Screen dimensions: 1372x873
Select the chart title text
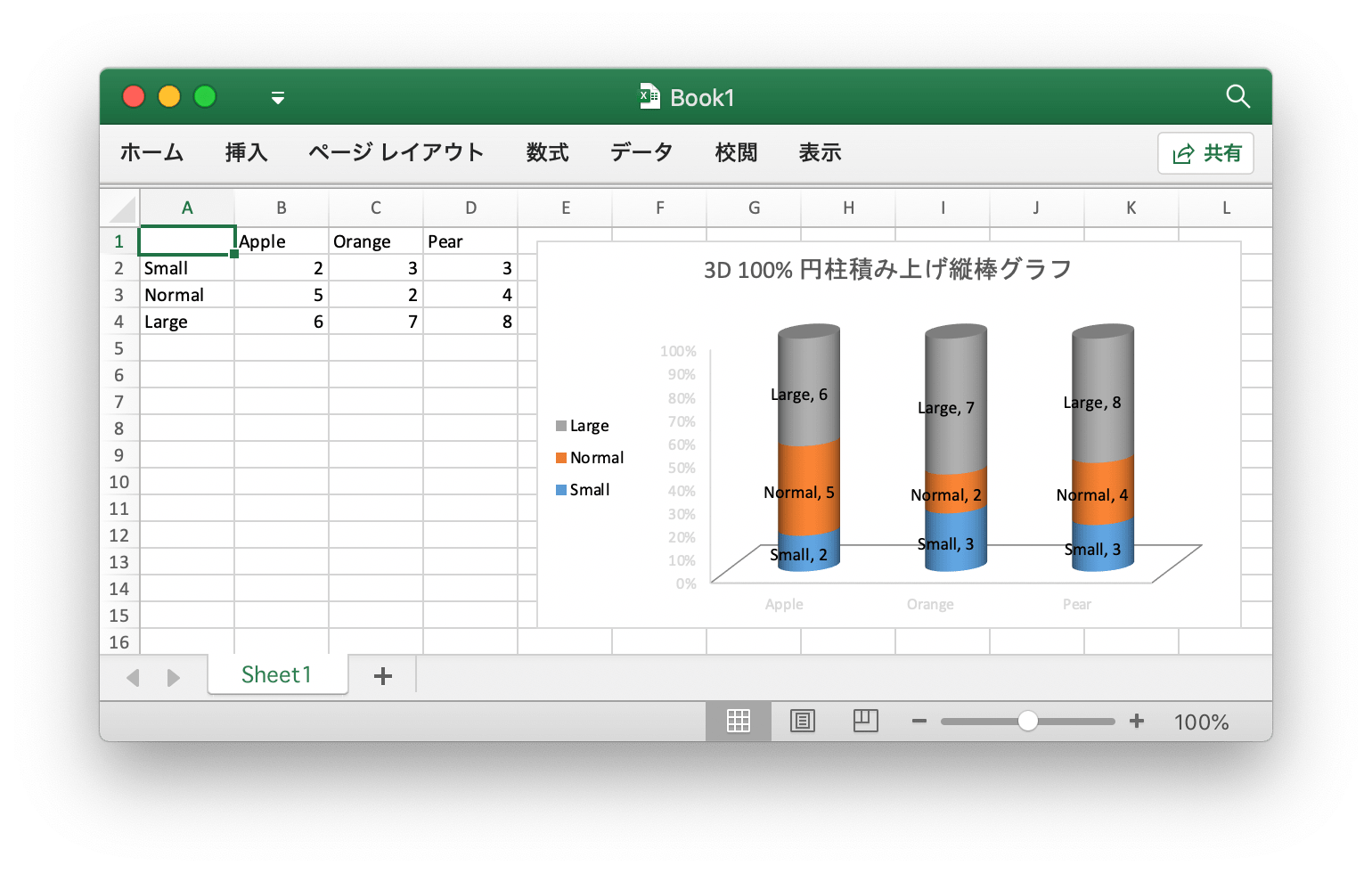click(887, 269)
